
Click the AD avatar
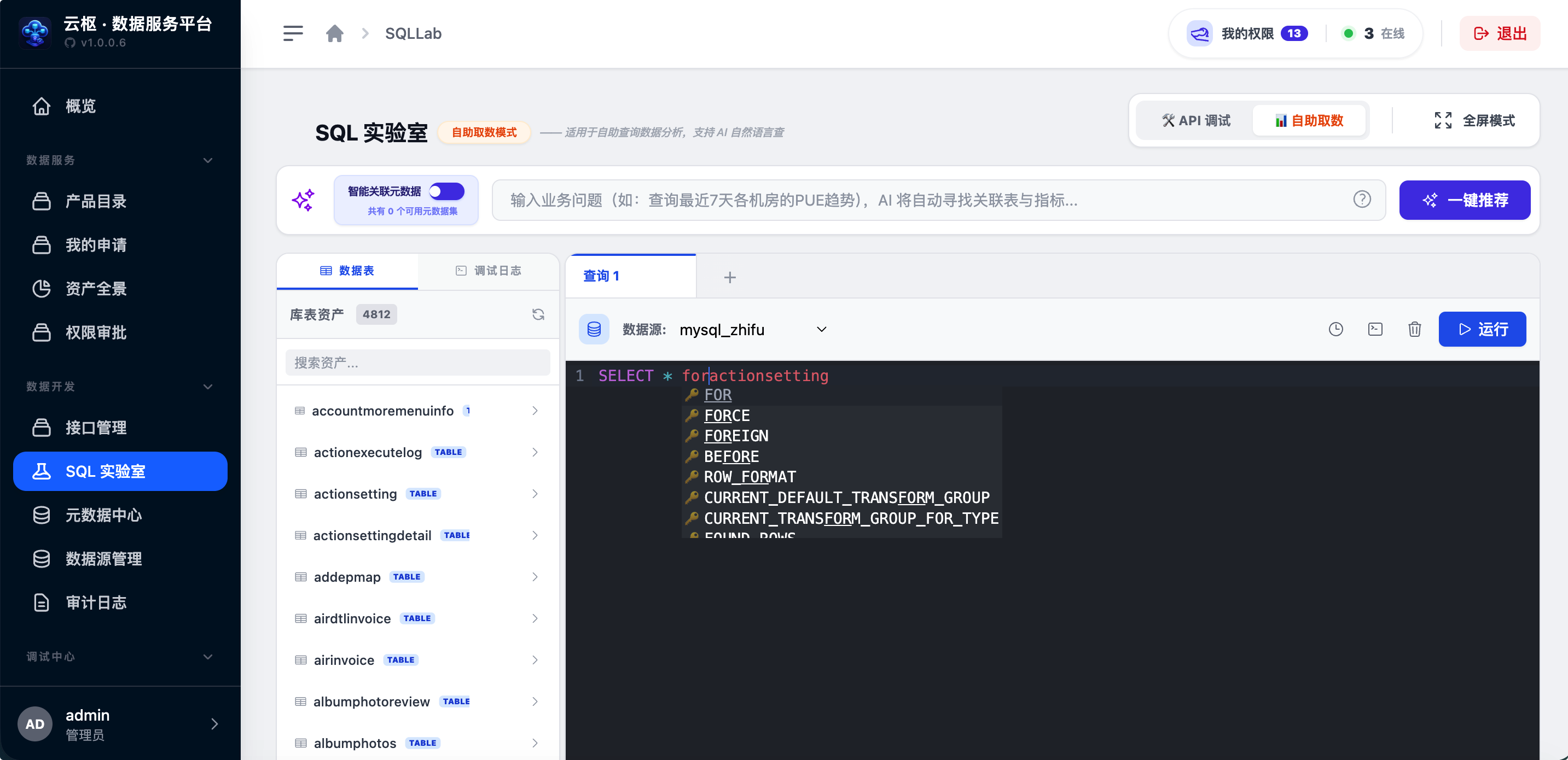pyautogui.click(x=34, y=723)
